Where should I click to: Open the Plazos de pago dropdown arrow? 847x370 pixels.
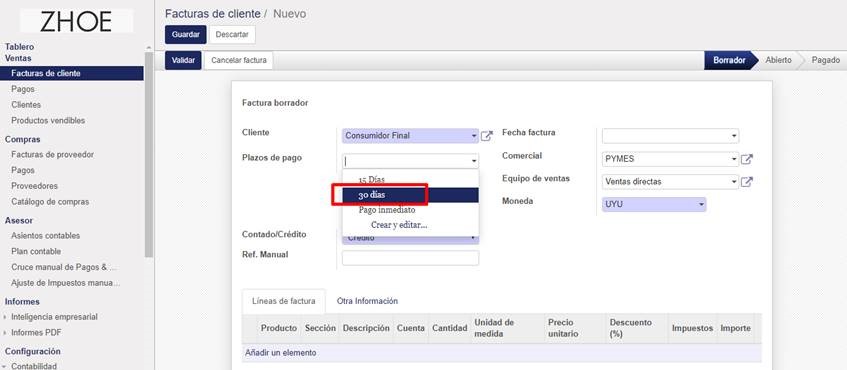point(474,161)
